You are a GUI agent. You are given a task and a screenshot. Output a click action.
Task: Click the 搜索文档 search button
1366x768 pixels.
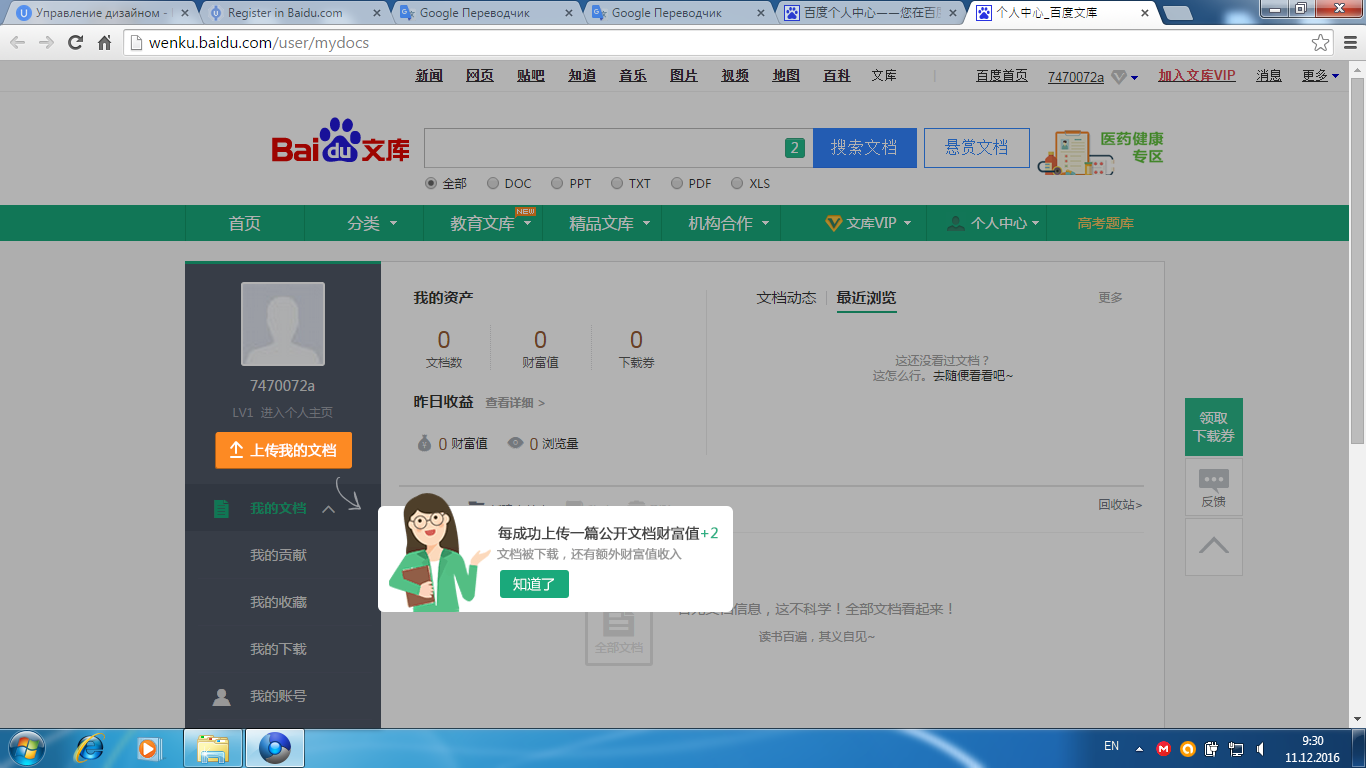click(864, 147)
